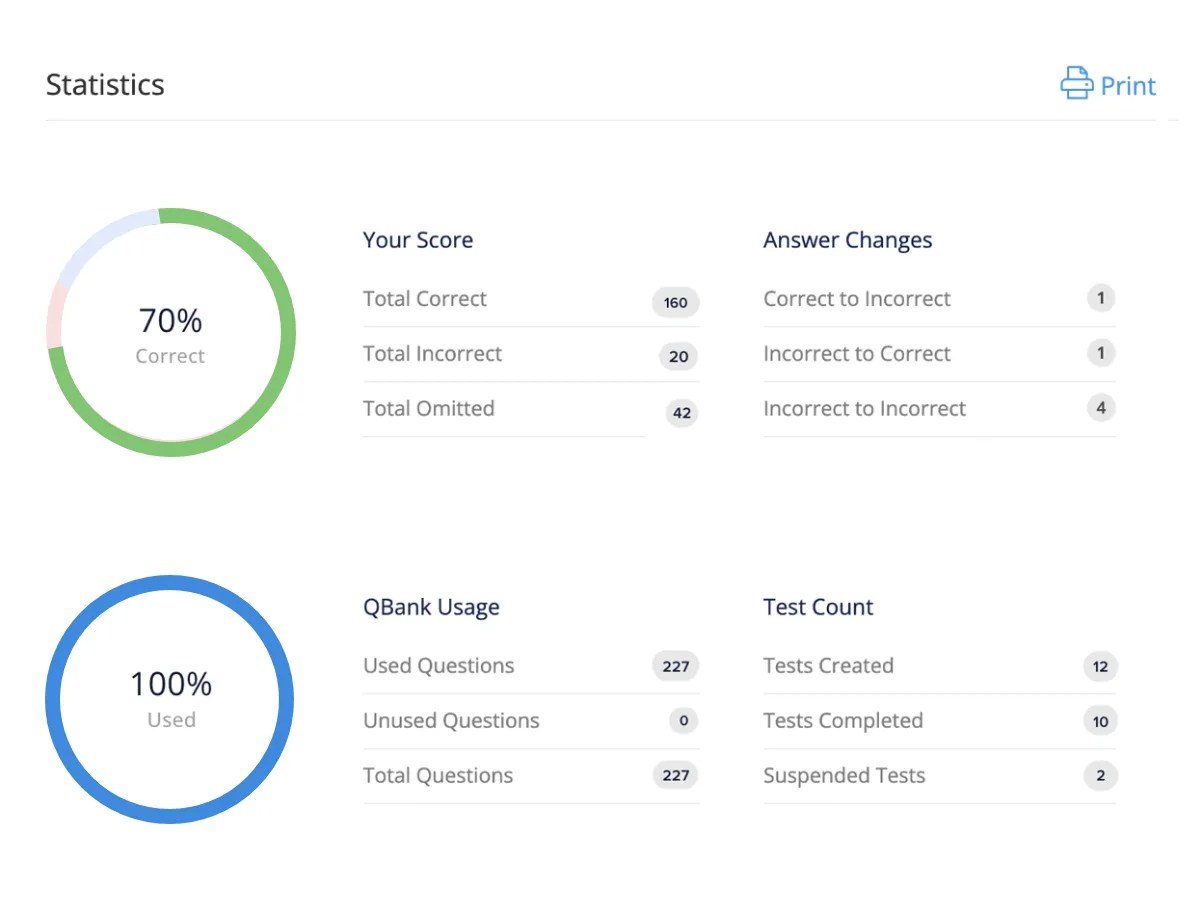Click the 70% text inside score chart
1200x900 pixels.
click(x=170, y=321)
